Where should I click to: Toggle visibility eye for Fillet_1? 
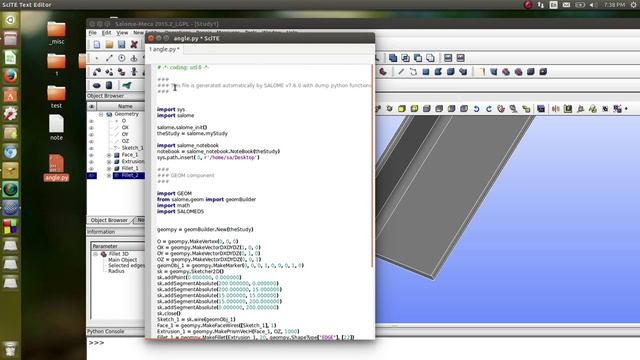point(91,168)
